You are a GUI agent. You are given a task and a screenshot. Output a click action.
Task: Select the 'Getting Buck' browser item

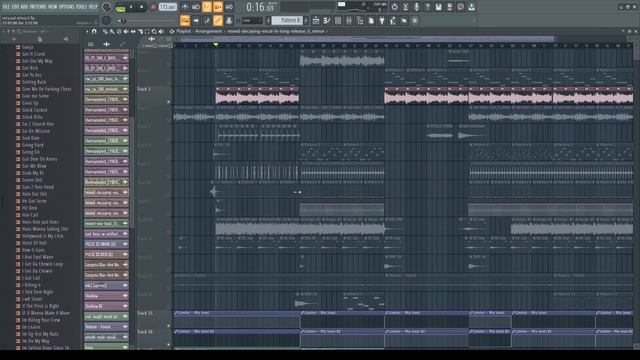coord(34,82)
